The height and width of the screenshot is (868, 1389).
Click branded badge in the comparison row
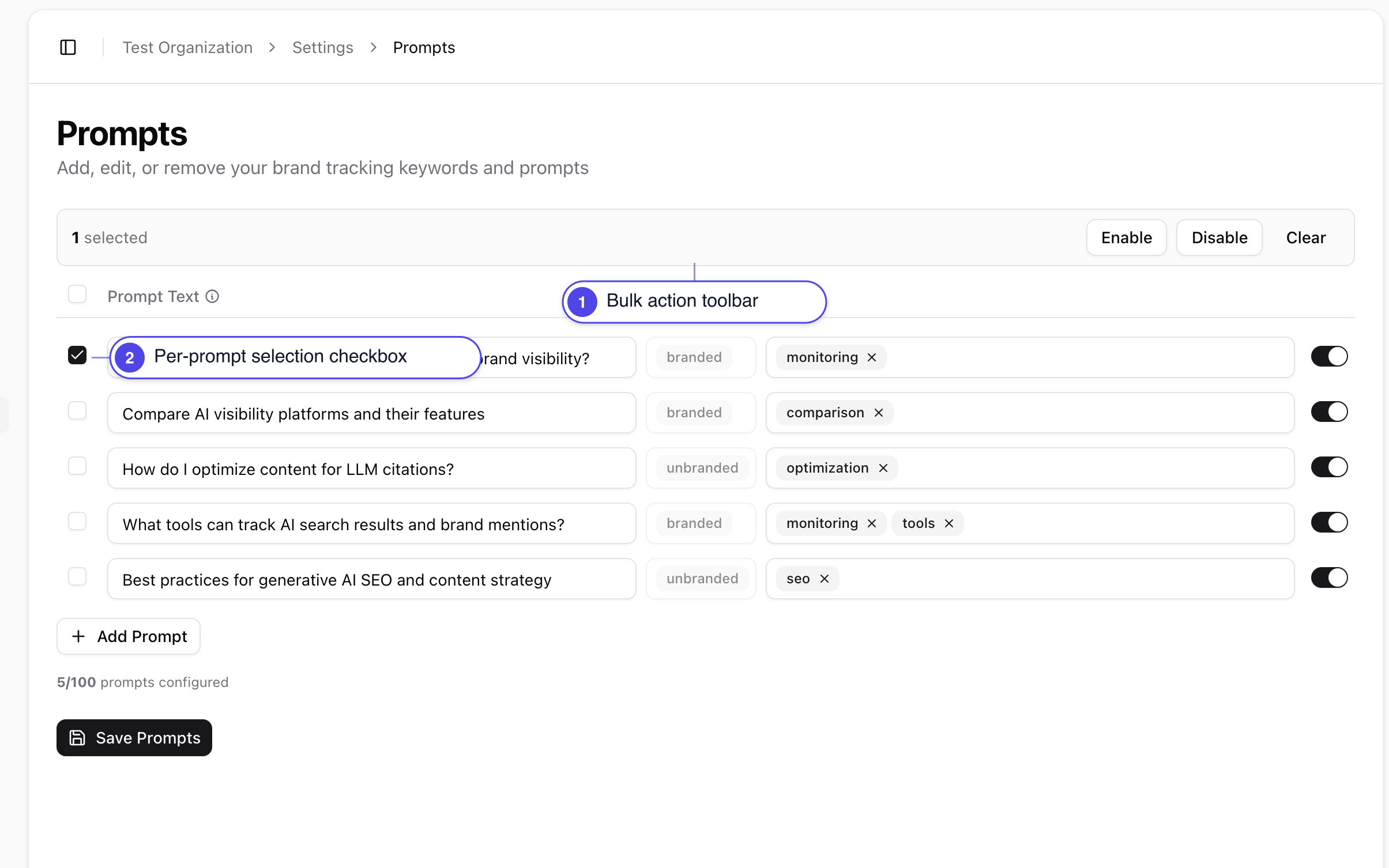pyautogui.click(x=694, y=413)
